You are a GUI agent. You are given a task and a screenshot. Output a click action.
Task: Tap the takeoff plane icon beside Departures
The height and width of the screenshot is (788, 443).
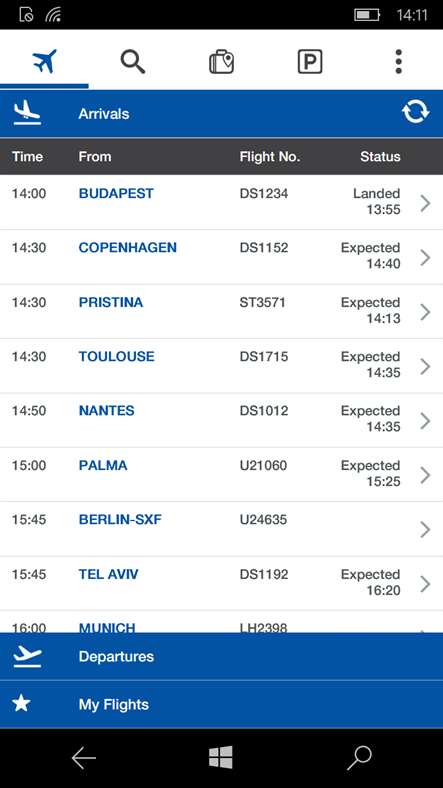(27, 656)
